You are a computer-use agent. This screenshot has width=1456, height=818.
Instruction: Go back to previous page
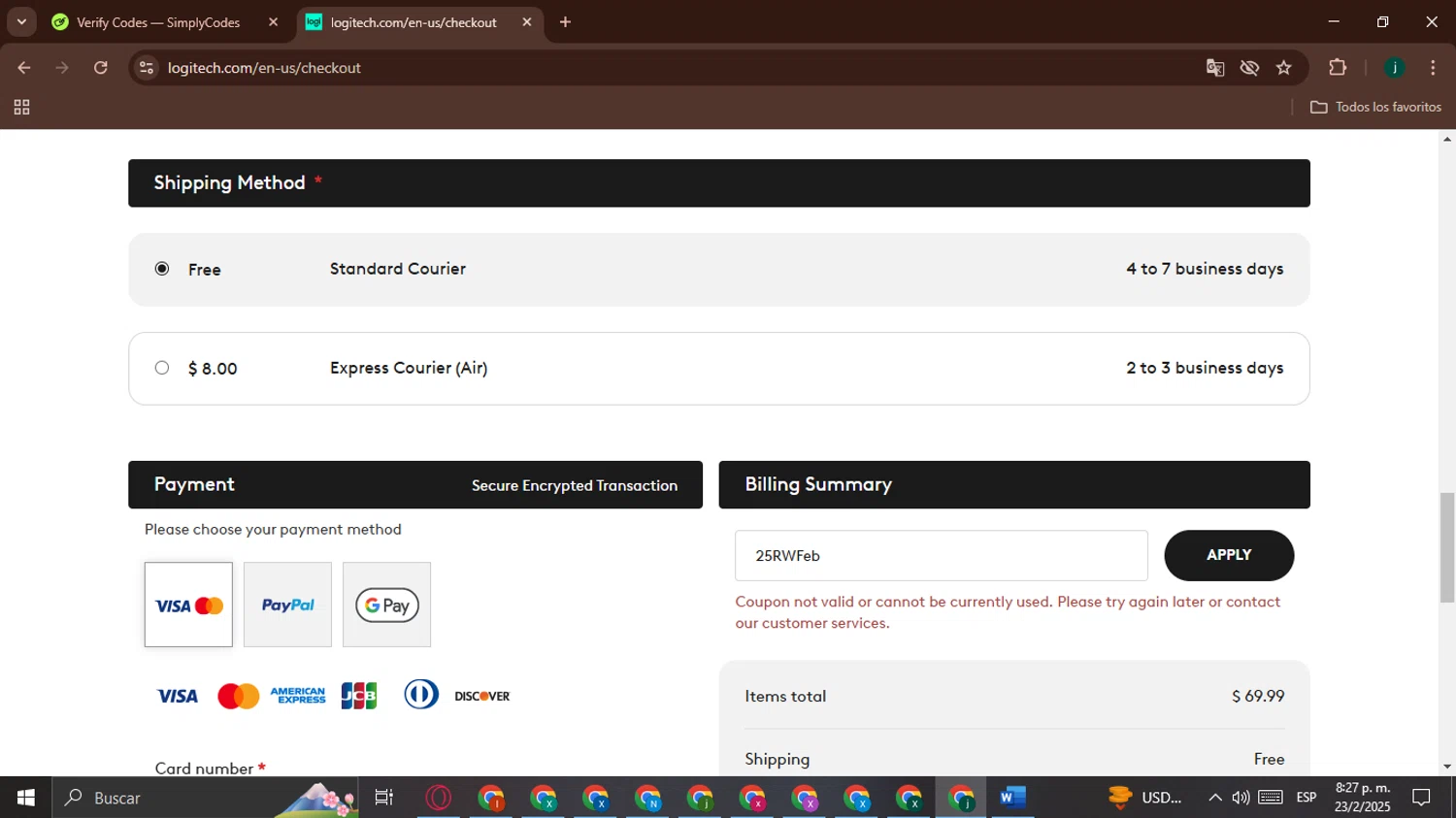pyautogui.click(x=24, y=68)
